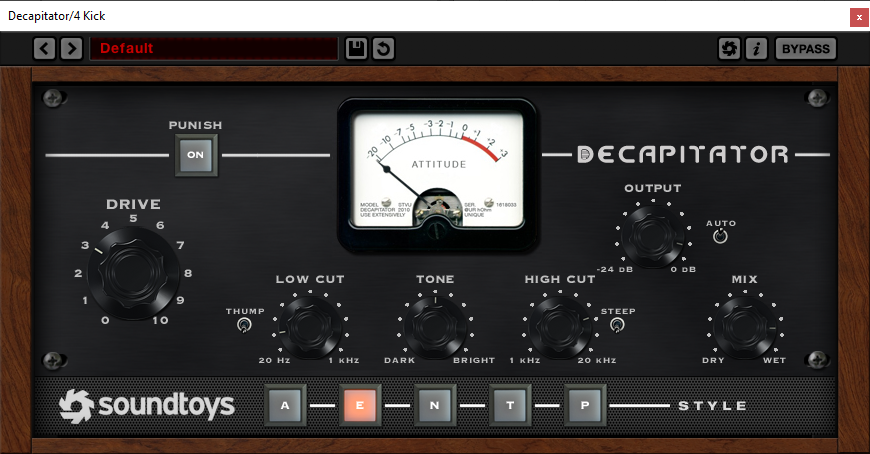Screen dimensions: 870x454
Task: Click the drive scale number 5
Action: tap(133, 218)
